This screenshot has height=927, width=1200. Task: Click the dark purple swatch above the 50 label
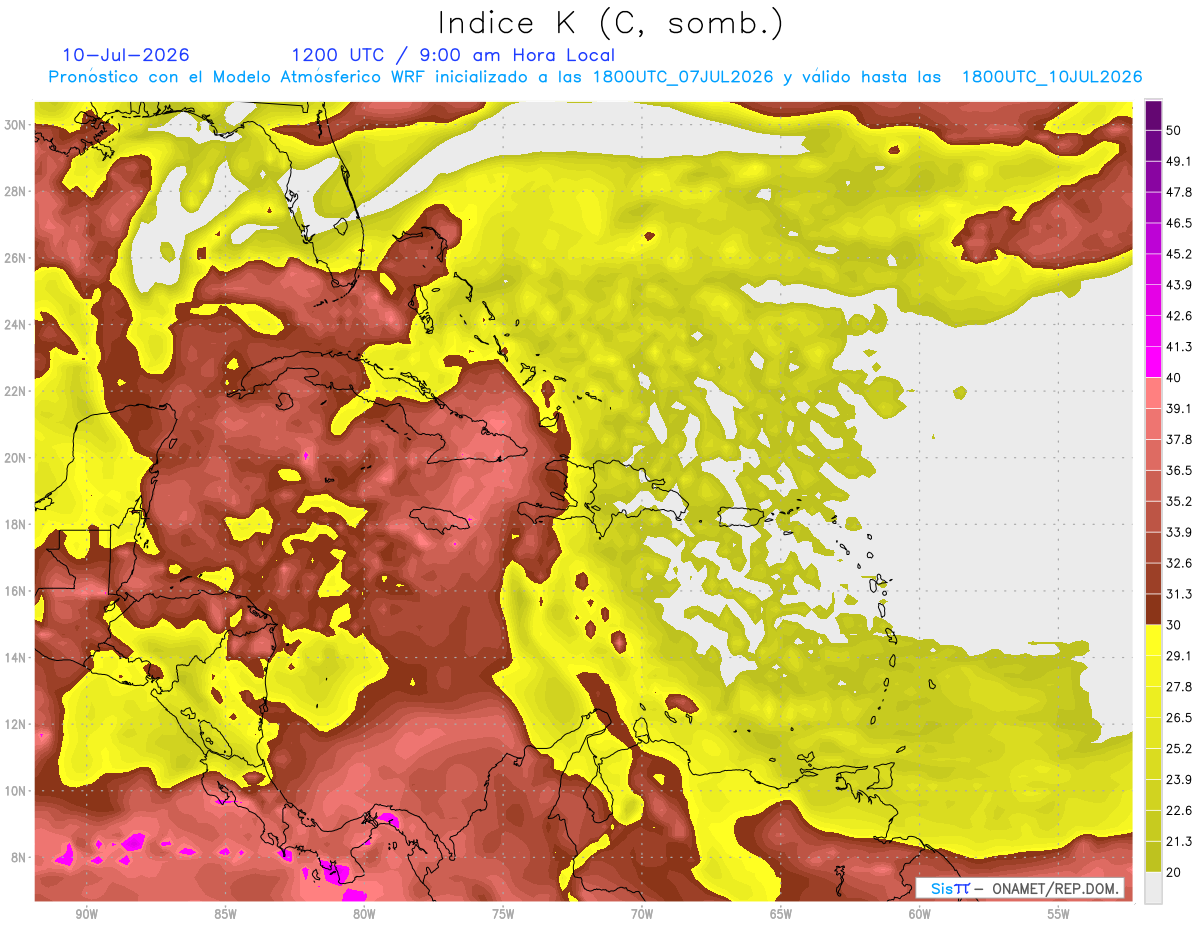coord(1153,115)
